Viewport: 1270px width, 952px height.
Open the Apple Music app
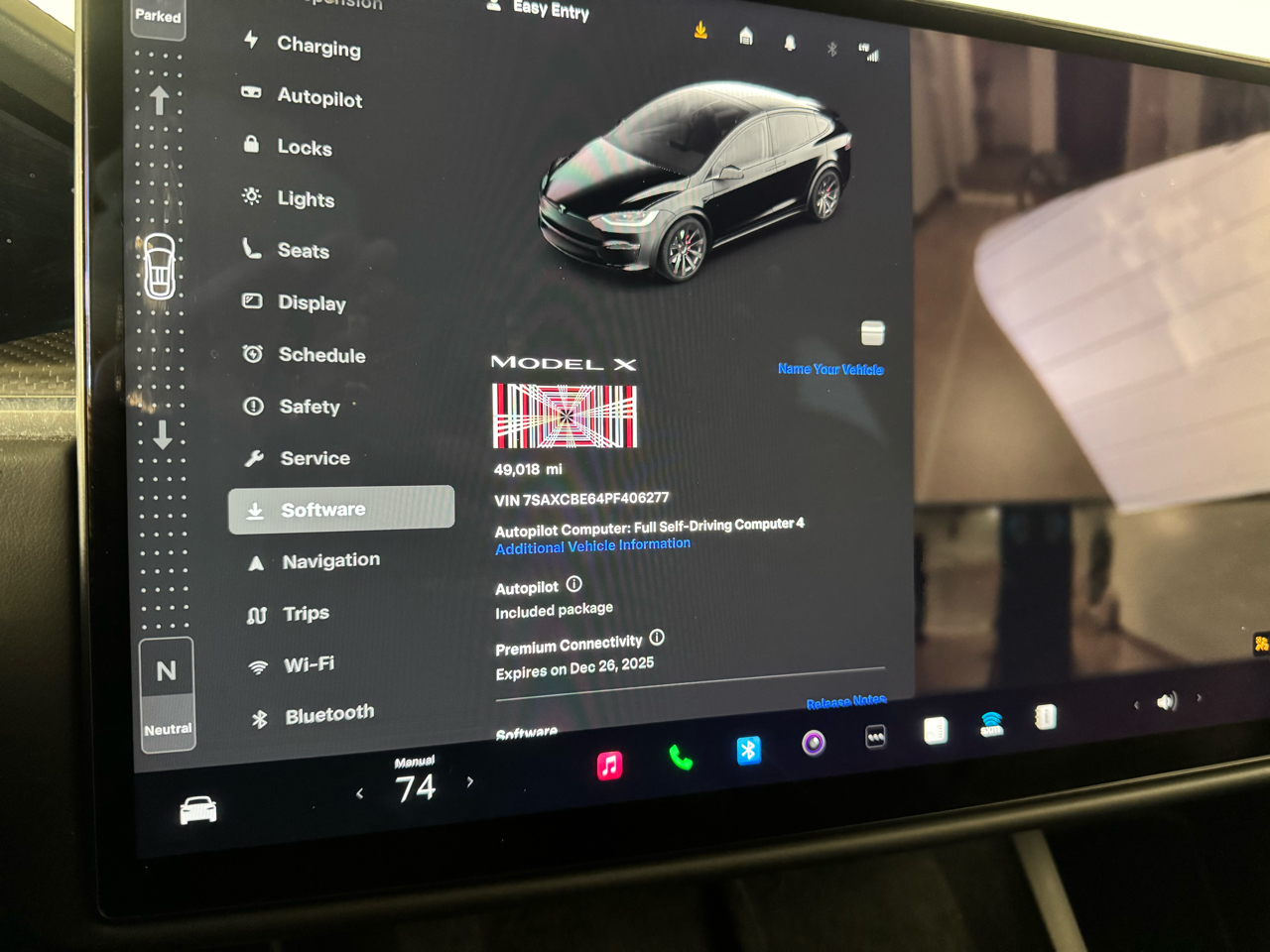(609, 766)
